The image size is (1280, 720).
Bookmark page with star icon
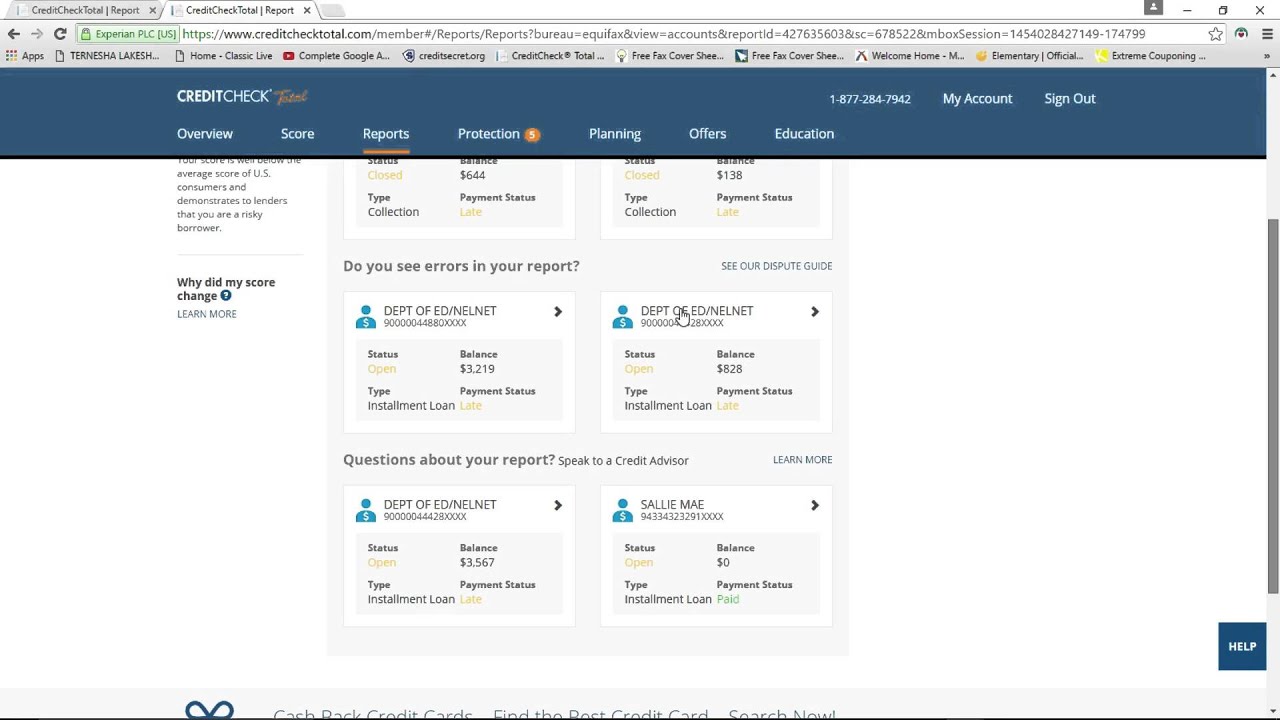[x=1215, y=34]
